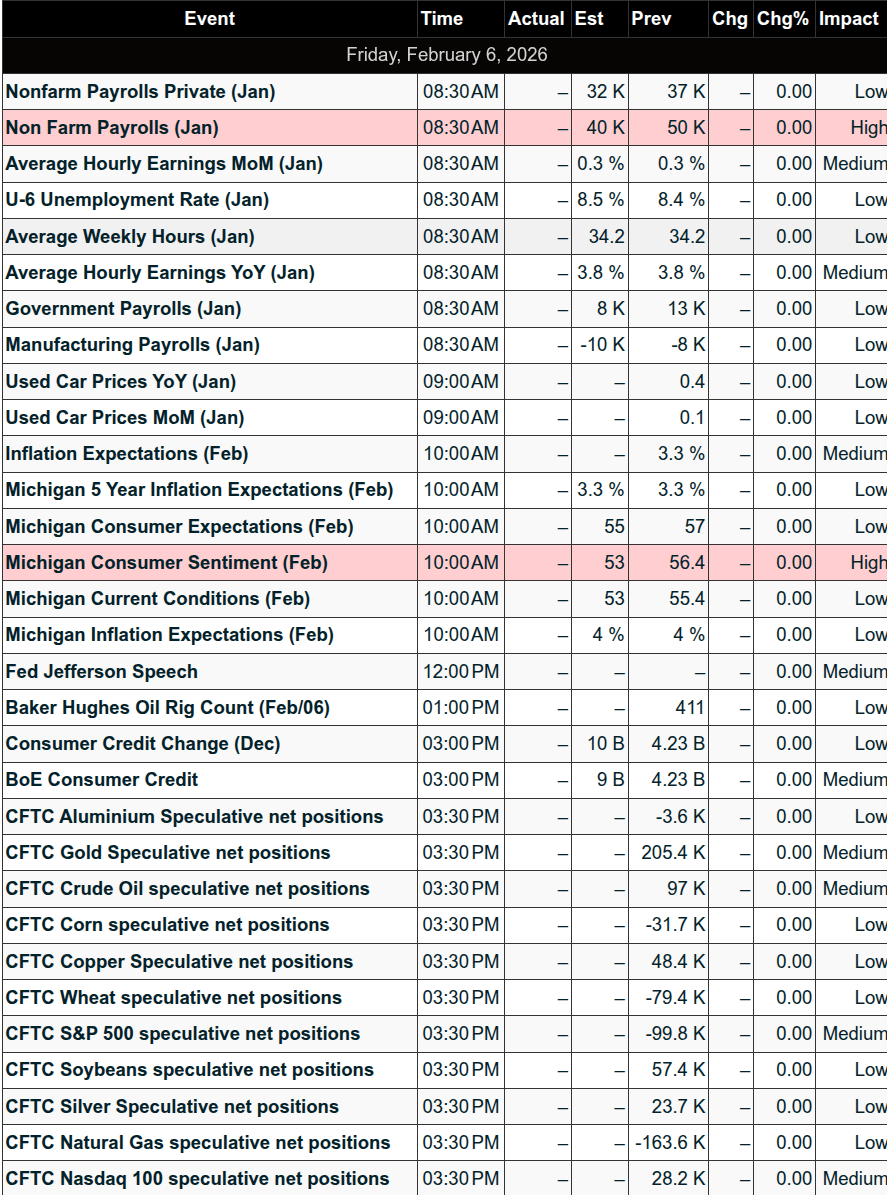Click the Prev column header
Screen dimensions: 887x1195
click(x=651, y=19)
